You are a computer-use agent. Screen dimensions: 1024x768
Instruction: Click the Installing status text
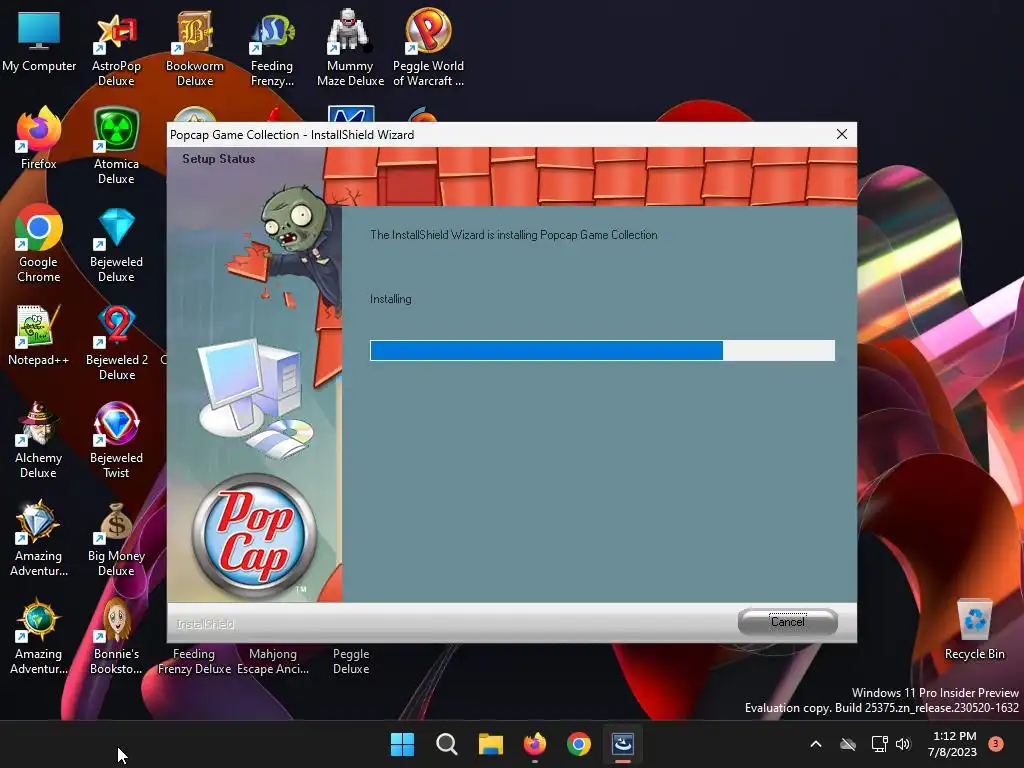coord(391,299)
